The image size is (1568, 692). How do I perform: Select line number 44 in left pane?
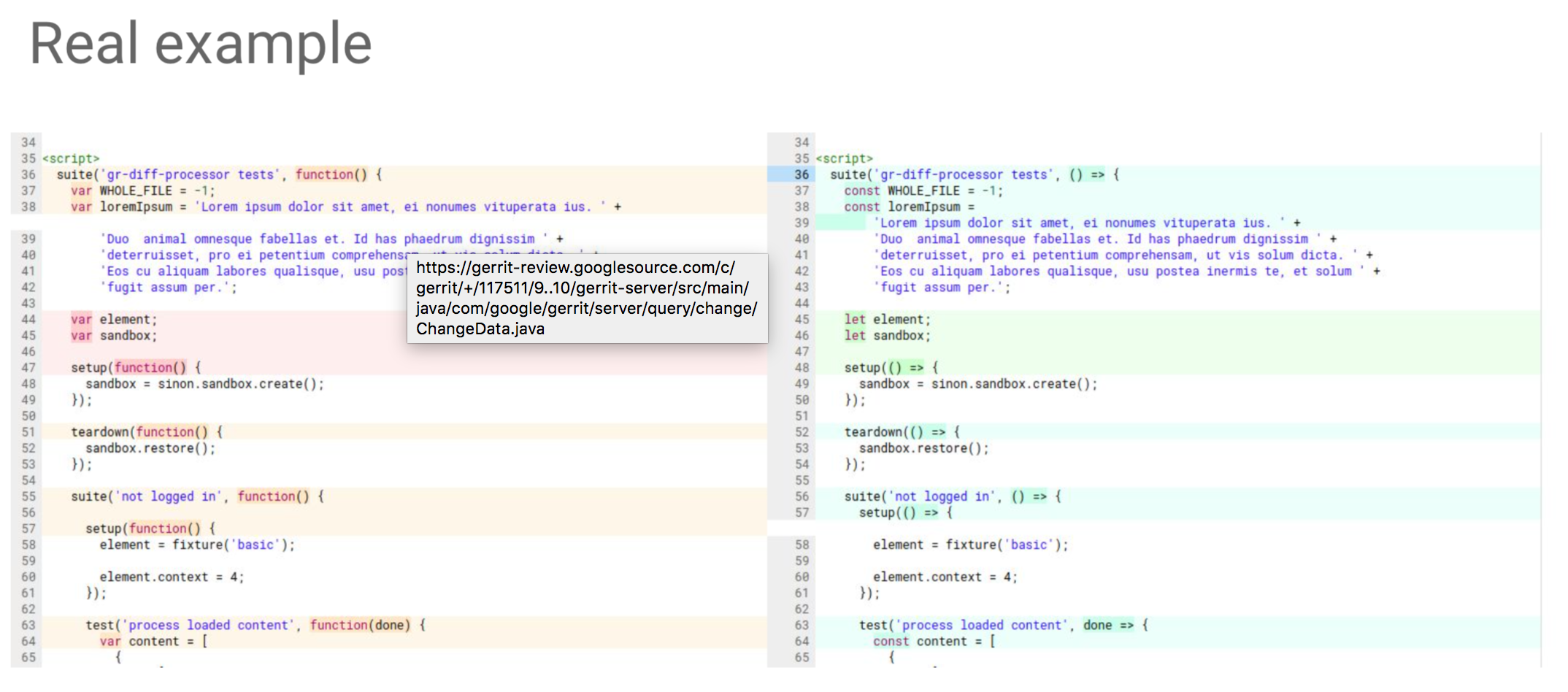coord(28,319)
